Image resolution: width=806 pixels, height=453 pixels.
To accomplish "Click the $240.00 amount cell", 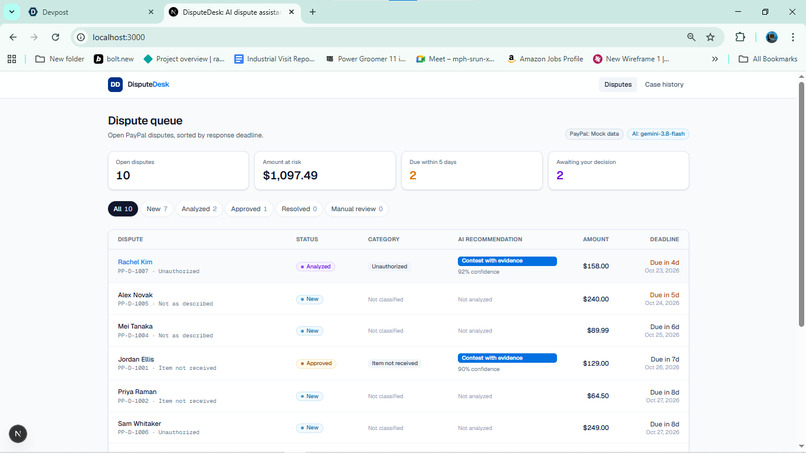I will click(x=596, y=299).
